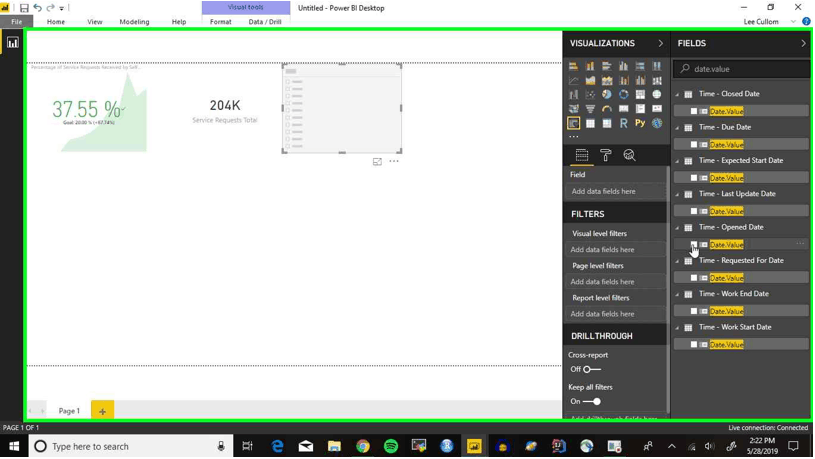
Task: Select the waterfall chart visualization
Action: 573,95
